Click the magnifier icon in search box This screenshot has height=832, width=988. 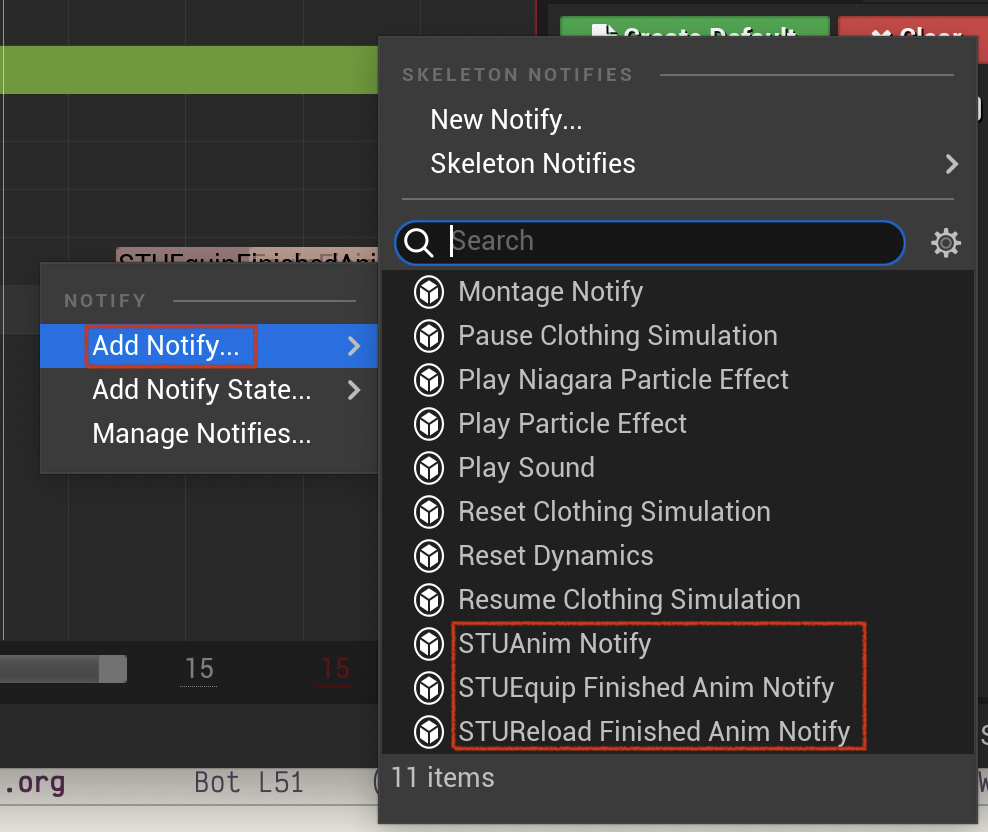tap(418, 243)
